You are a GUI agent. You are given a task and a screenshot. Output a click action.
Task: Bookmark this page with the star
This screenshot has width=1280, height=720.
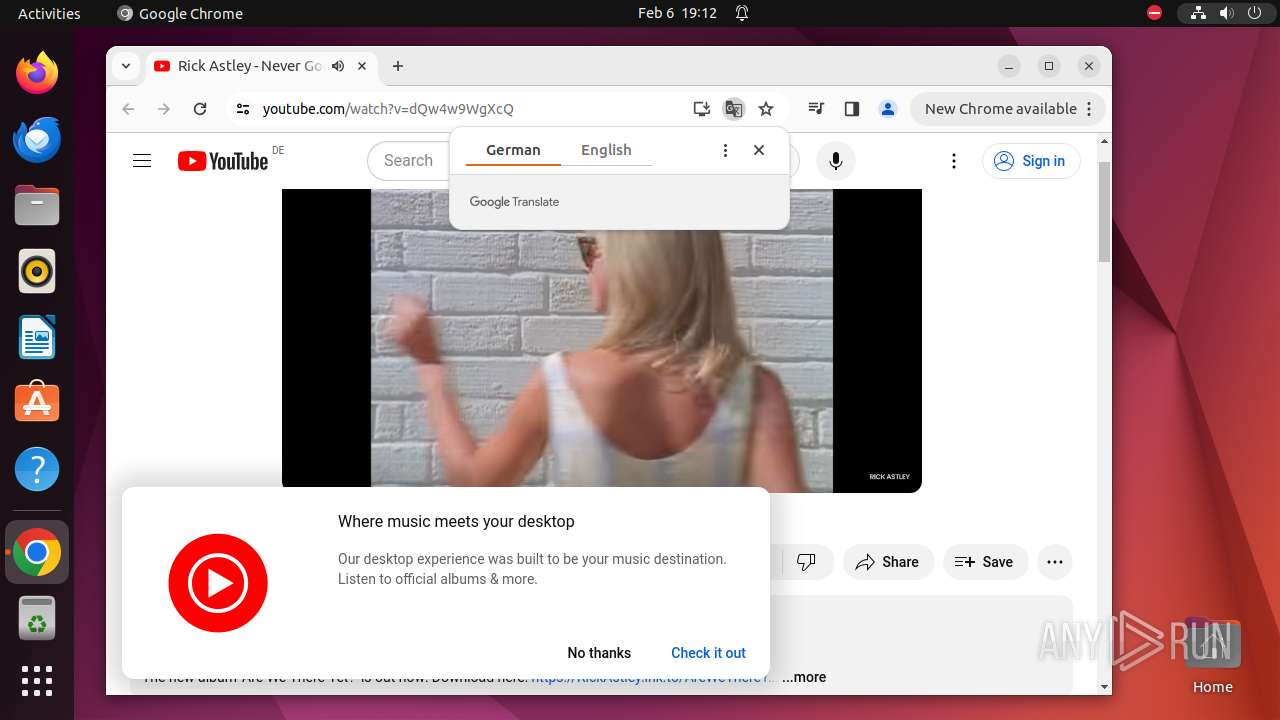point(766,109)
